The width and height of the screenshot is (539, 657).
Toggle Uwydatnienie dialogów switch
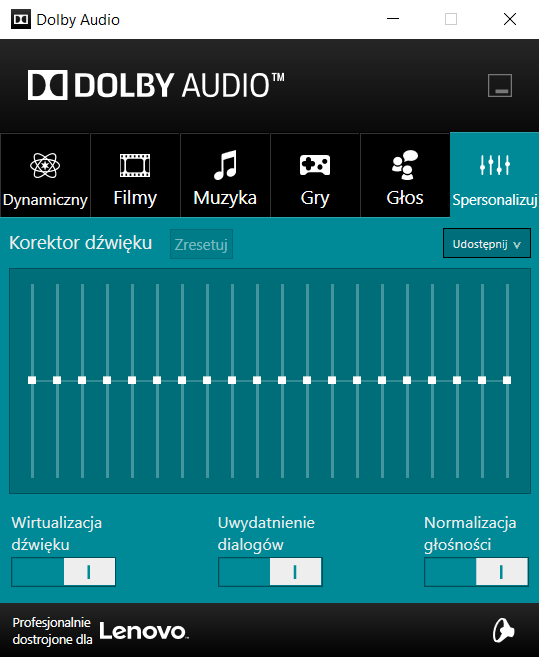tap(270, 572)
